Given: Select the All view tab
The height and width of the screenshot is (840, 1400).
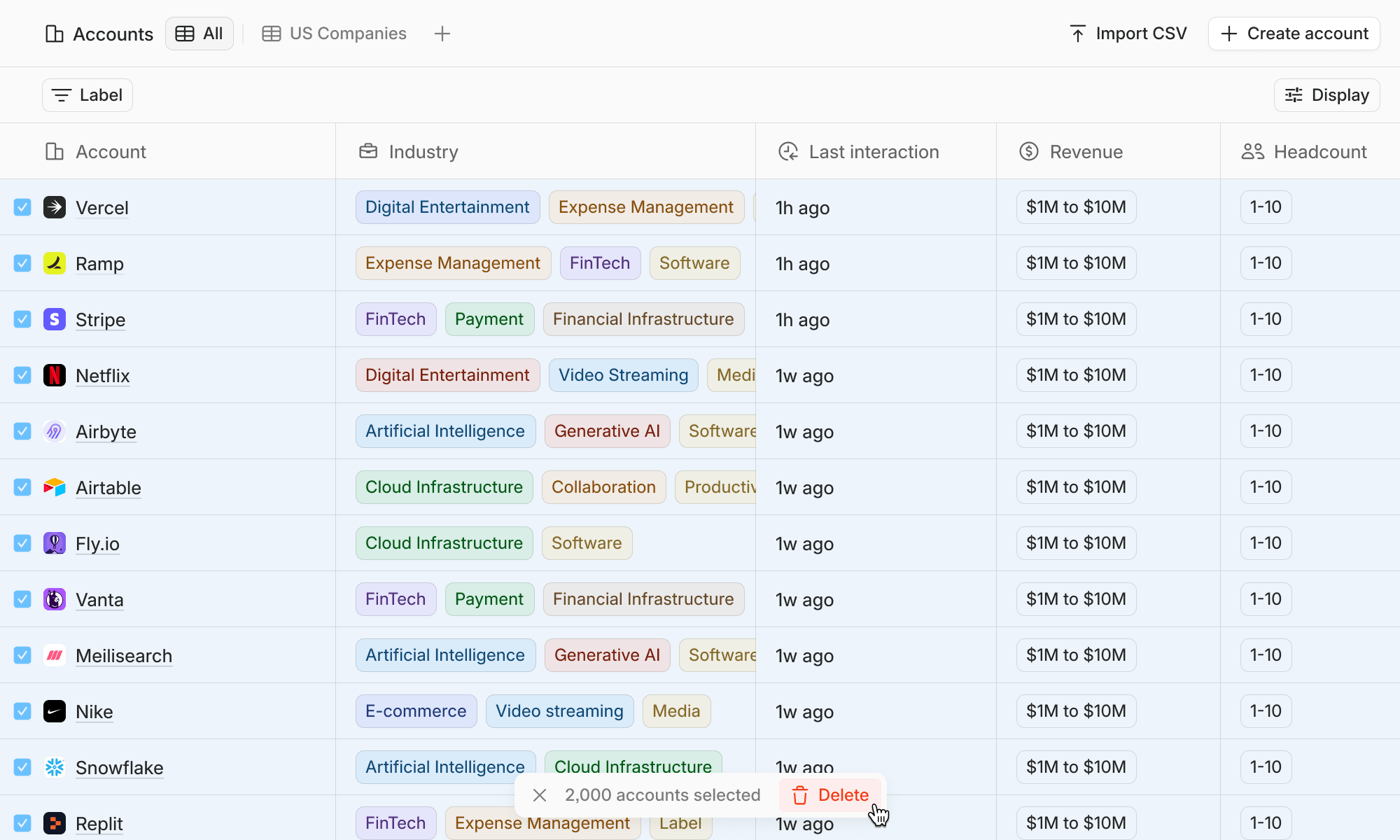Looking at the screenshot, I should [x=199, y=34].
